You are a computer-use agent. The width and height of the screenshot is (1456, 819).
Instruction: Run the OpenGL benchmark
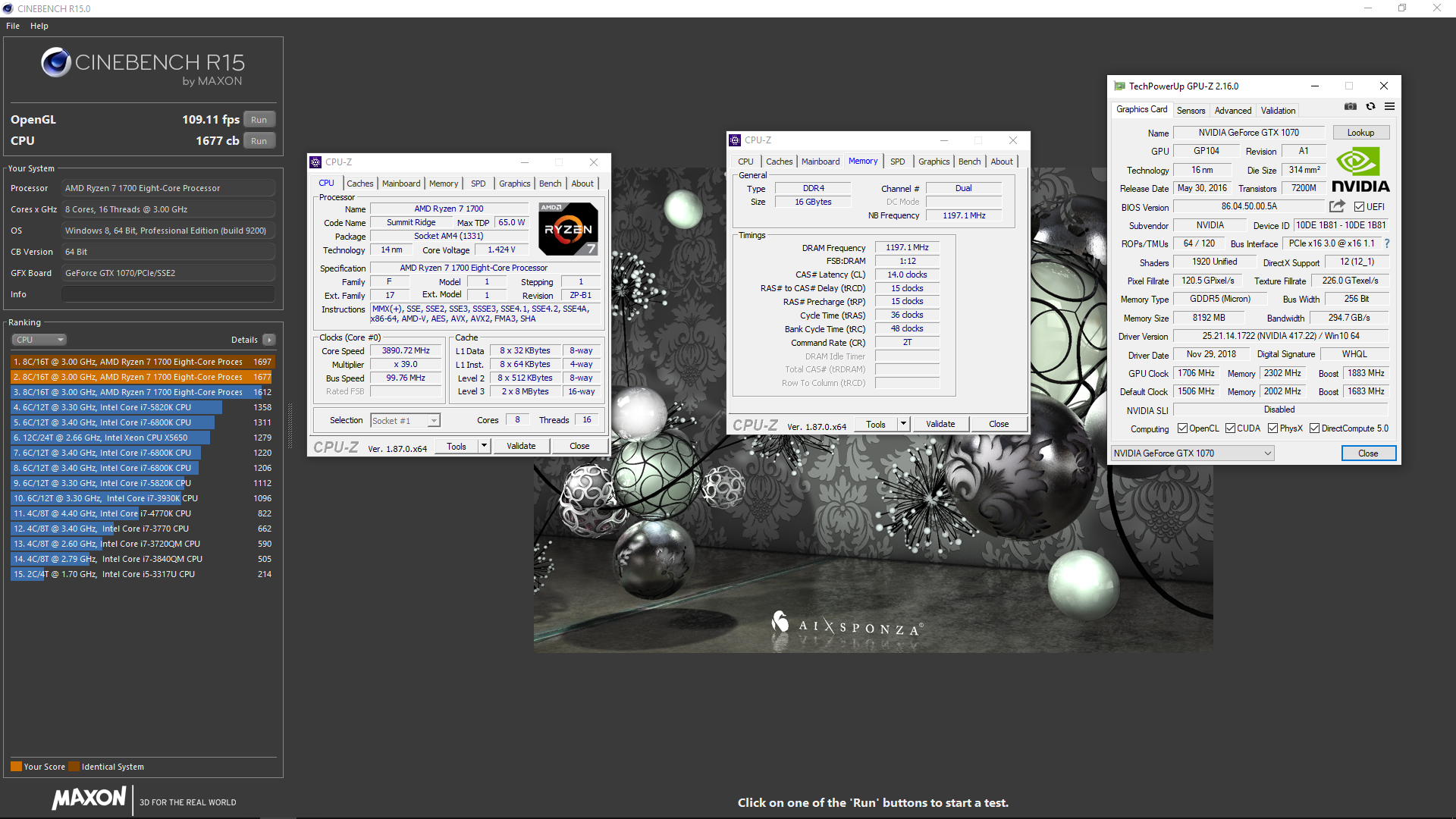tap(259, 120)
